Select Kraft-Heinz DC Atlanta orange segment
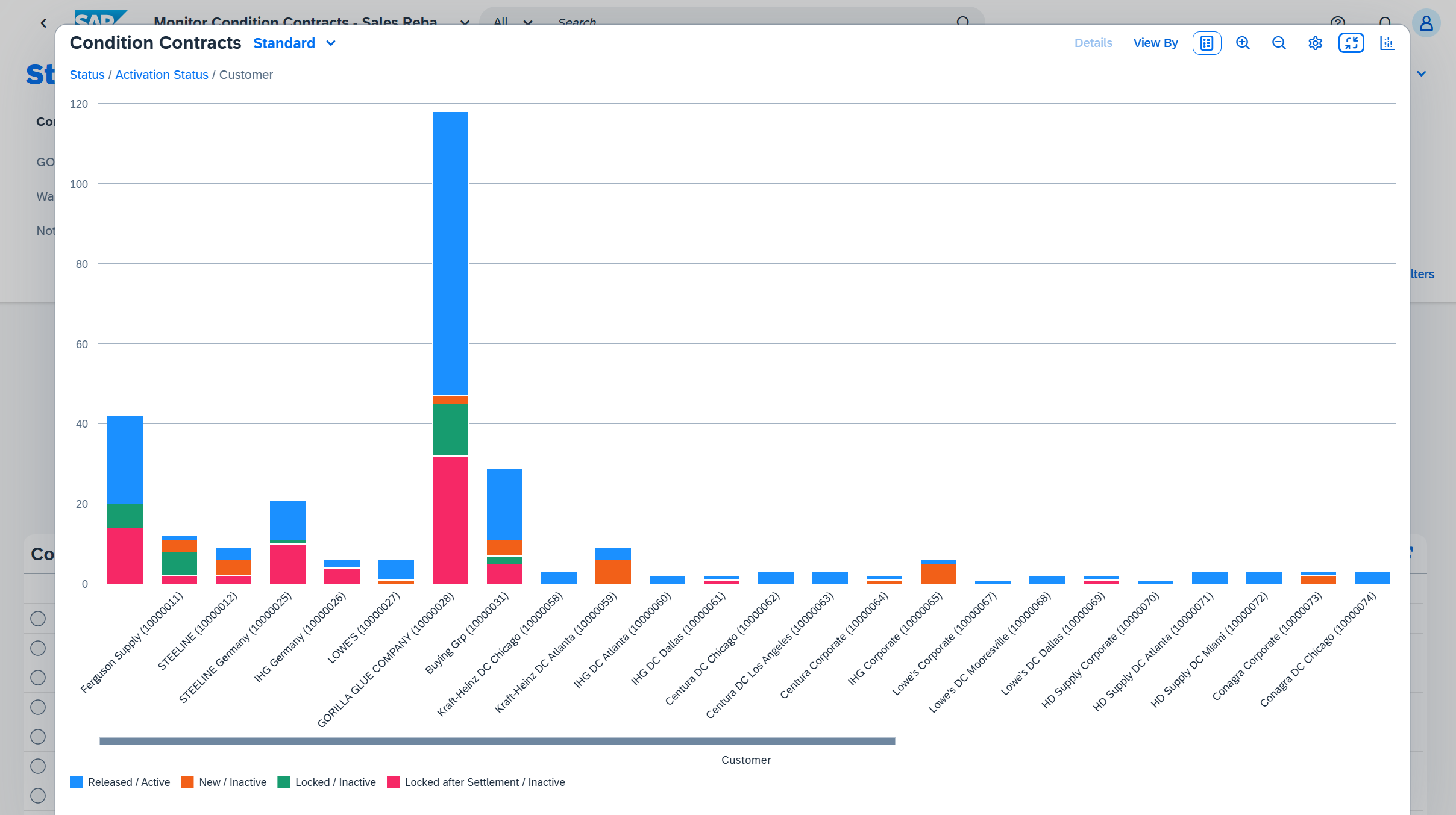 tap(613, 572)
